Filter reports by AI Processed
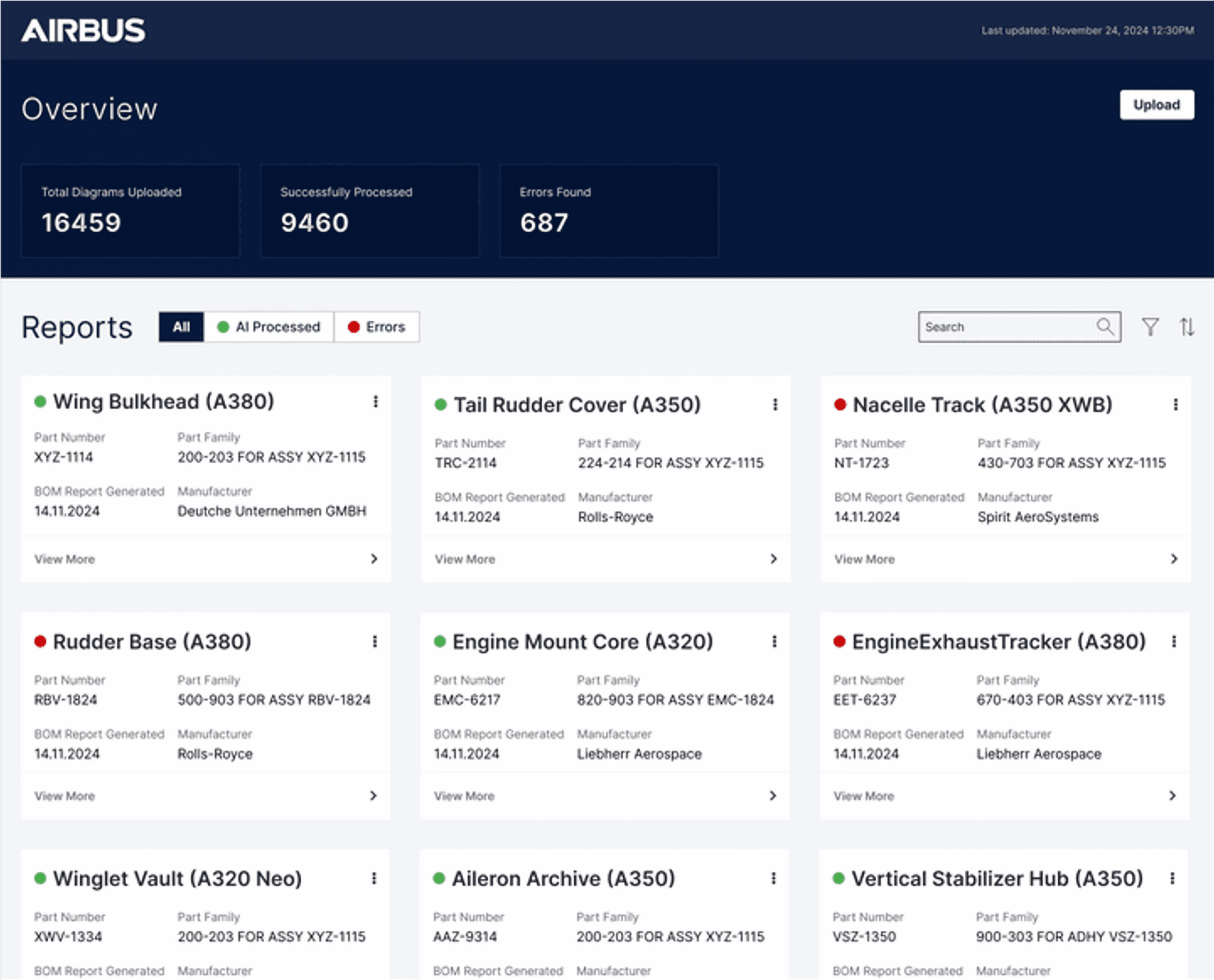1214x980 pixels. (269, 327)
